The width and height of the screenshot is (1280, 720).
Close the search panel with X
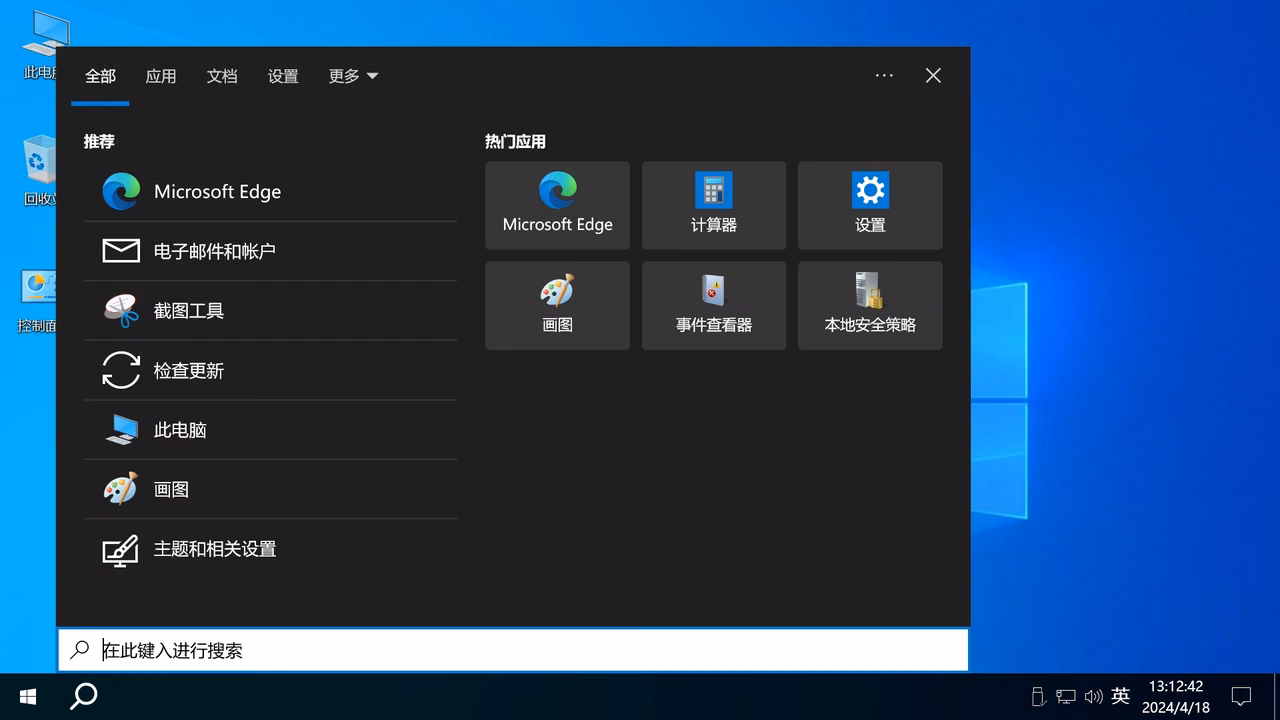pos(933,75)
